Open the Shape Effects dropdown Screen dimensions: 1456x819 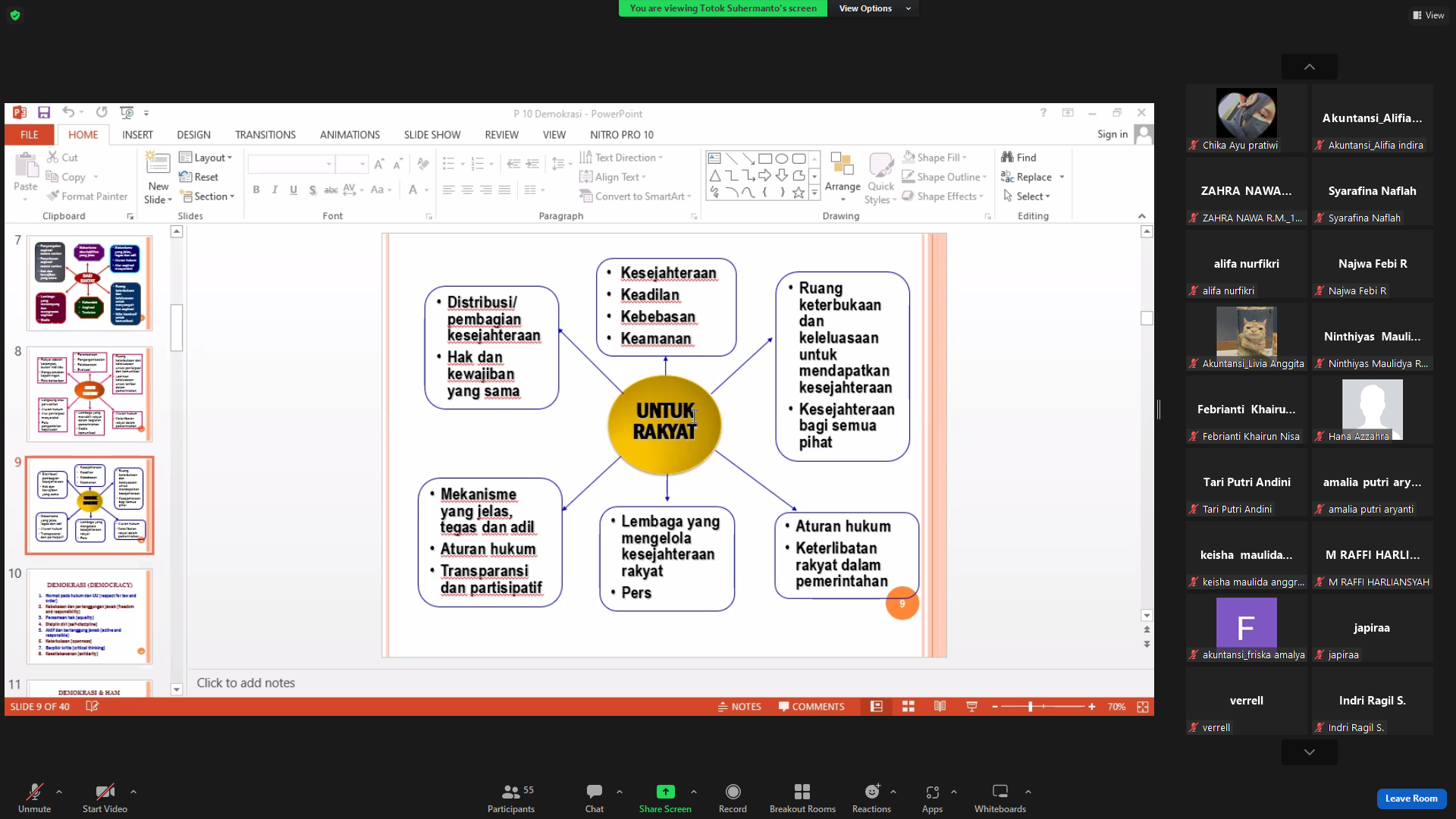pyautogui.click(x=943, y=196)
